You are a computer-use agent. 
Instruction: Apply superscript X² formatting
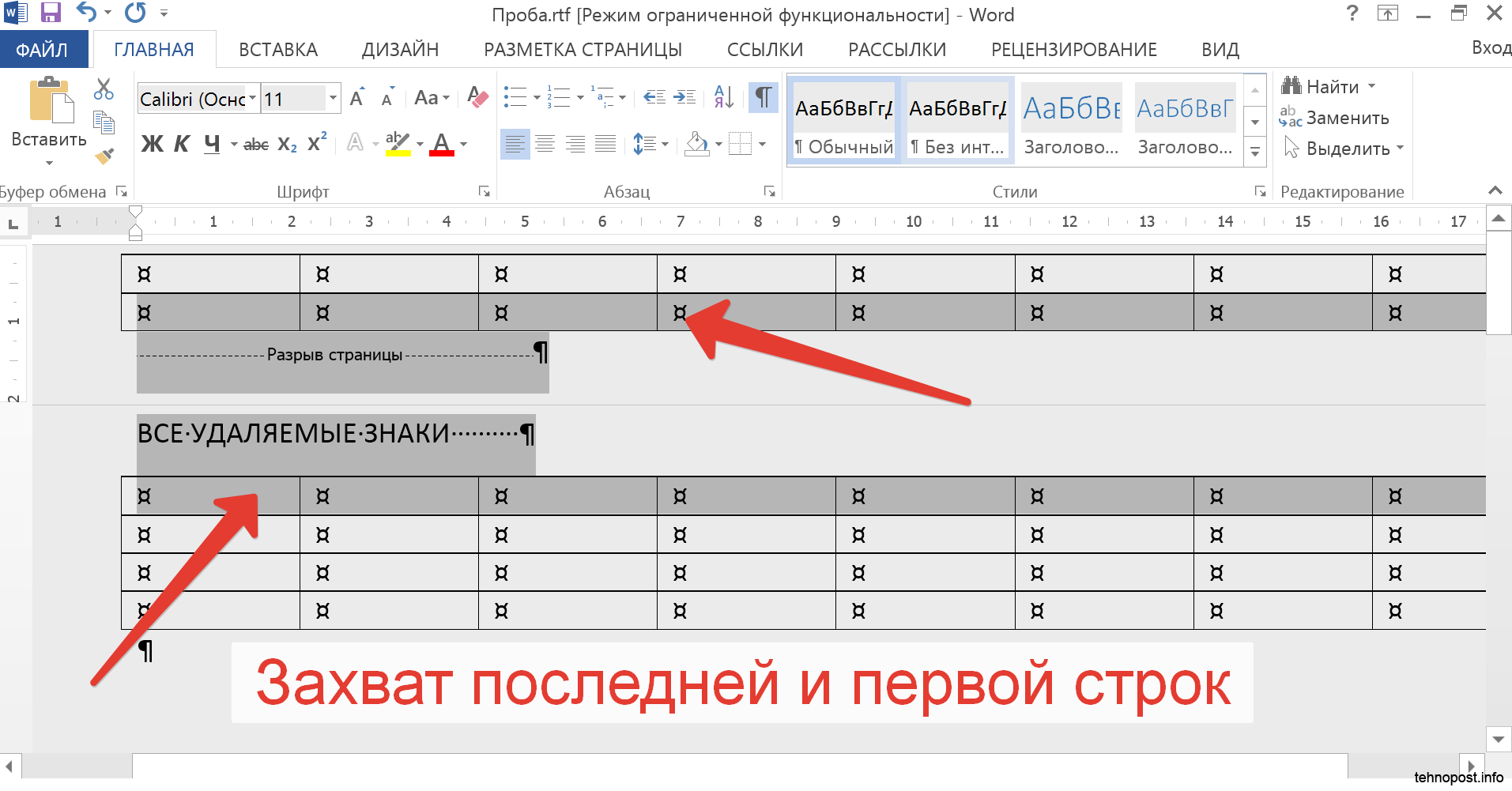pos(317,143)
